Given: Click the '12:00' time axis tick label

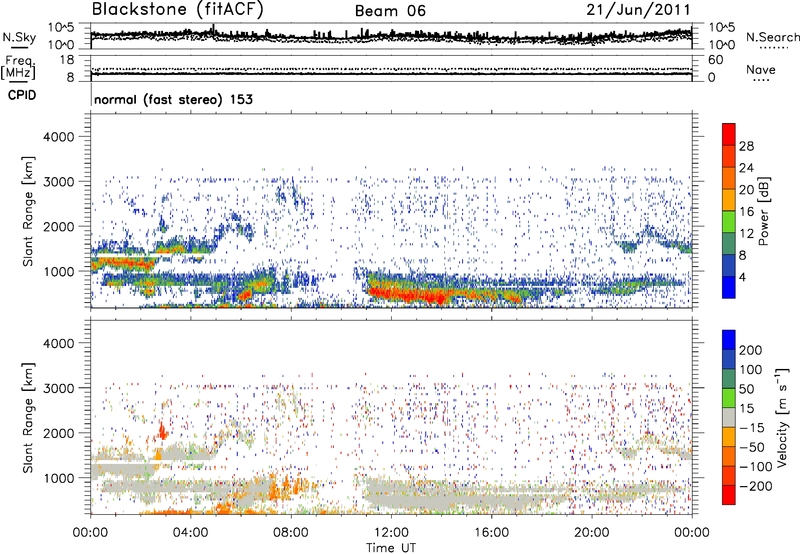Looking at the screenshot, I should [391, 532].
